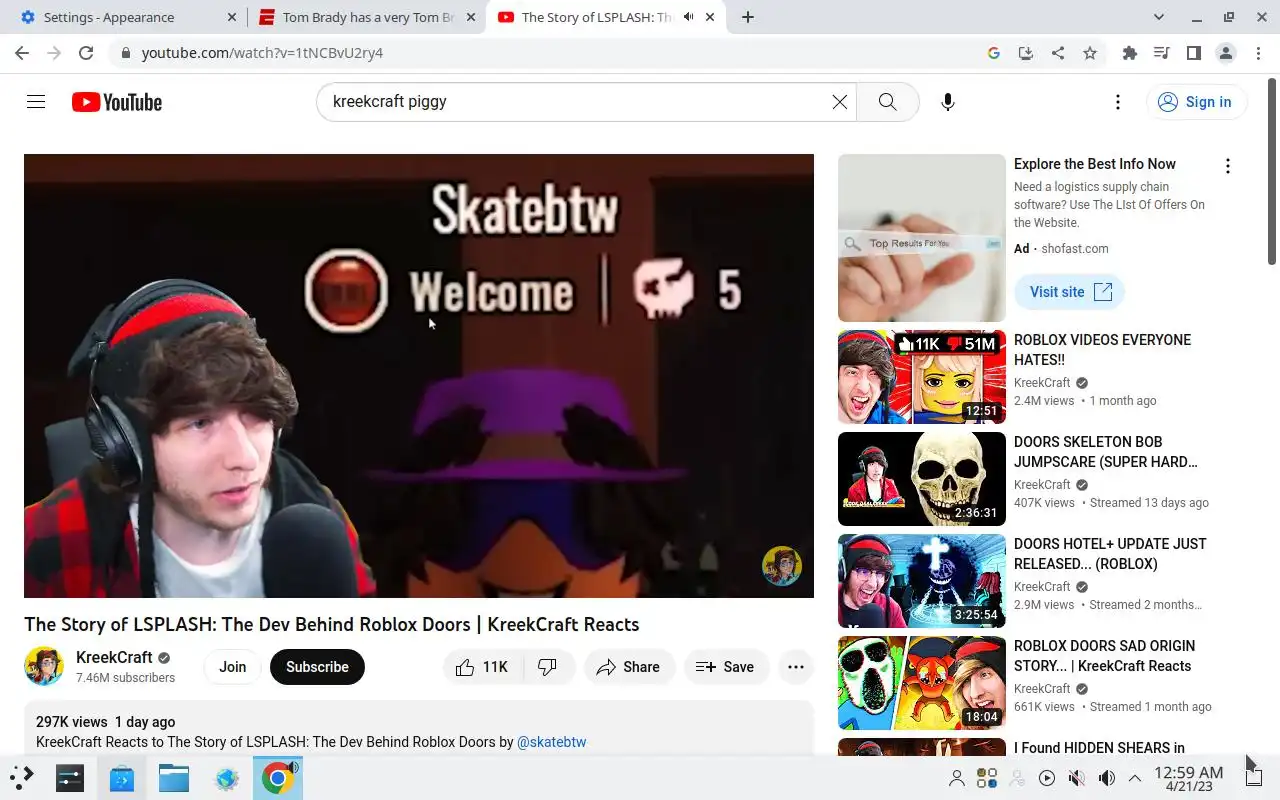Bookmark this page with star
The width and height of the screenshot is (1280, 800).
(x=1090, y=53)
